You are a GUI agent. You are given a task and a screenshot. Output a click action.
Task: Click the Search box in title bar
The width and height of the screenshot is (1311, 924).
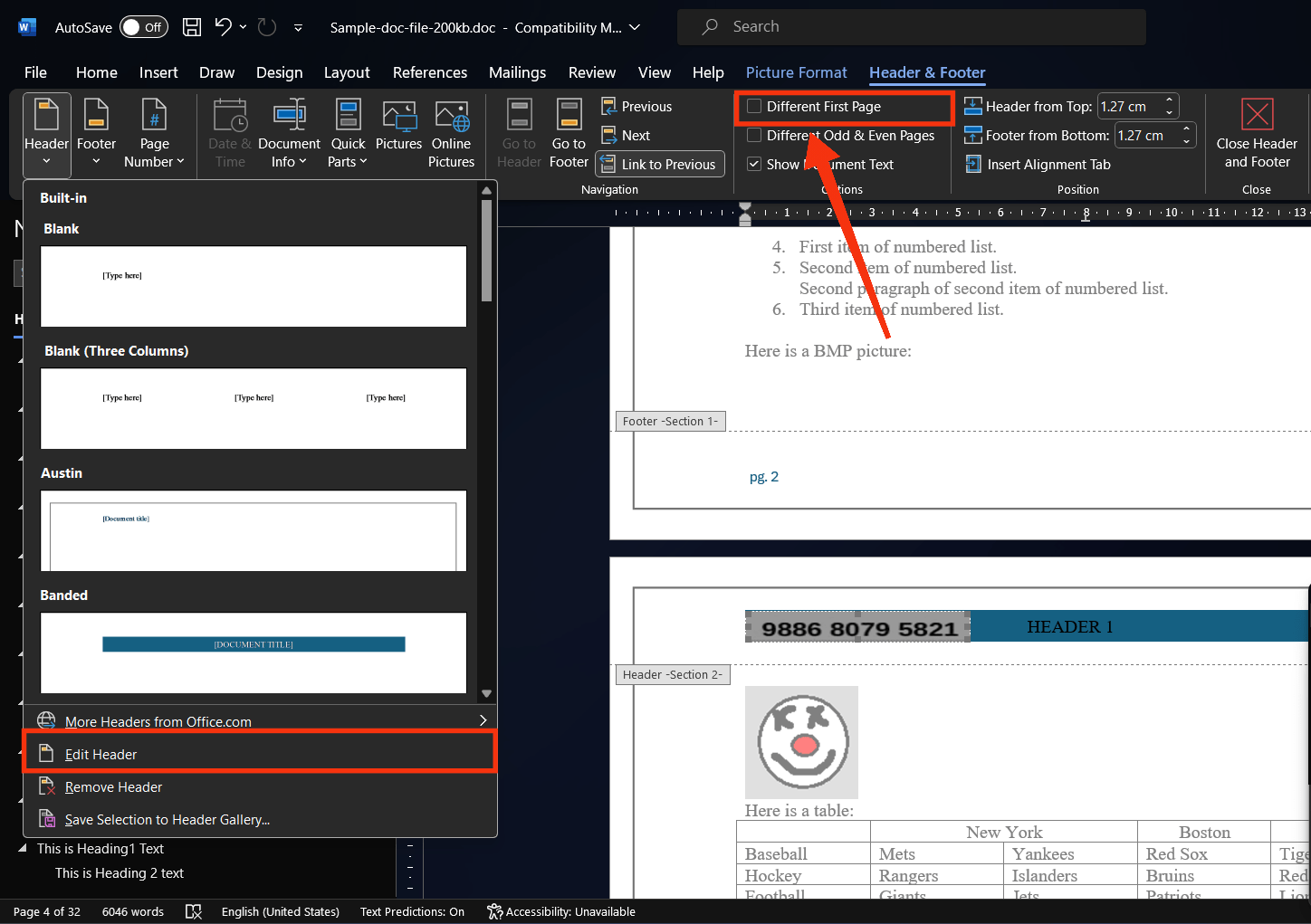[x=911, y=27]
